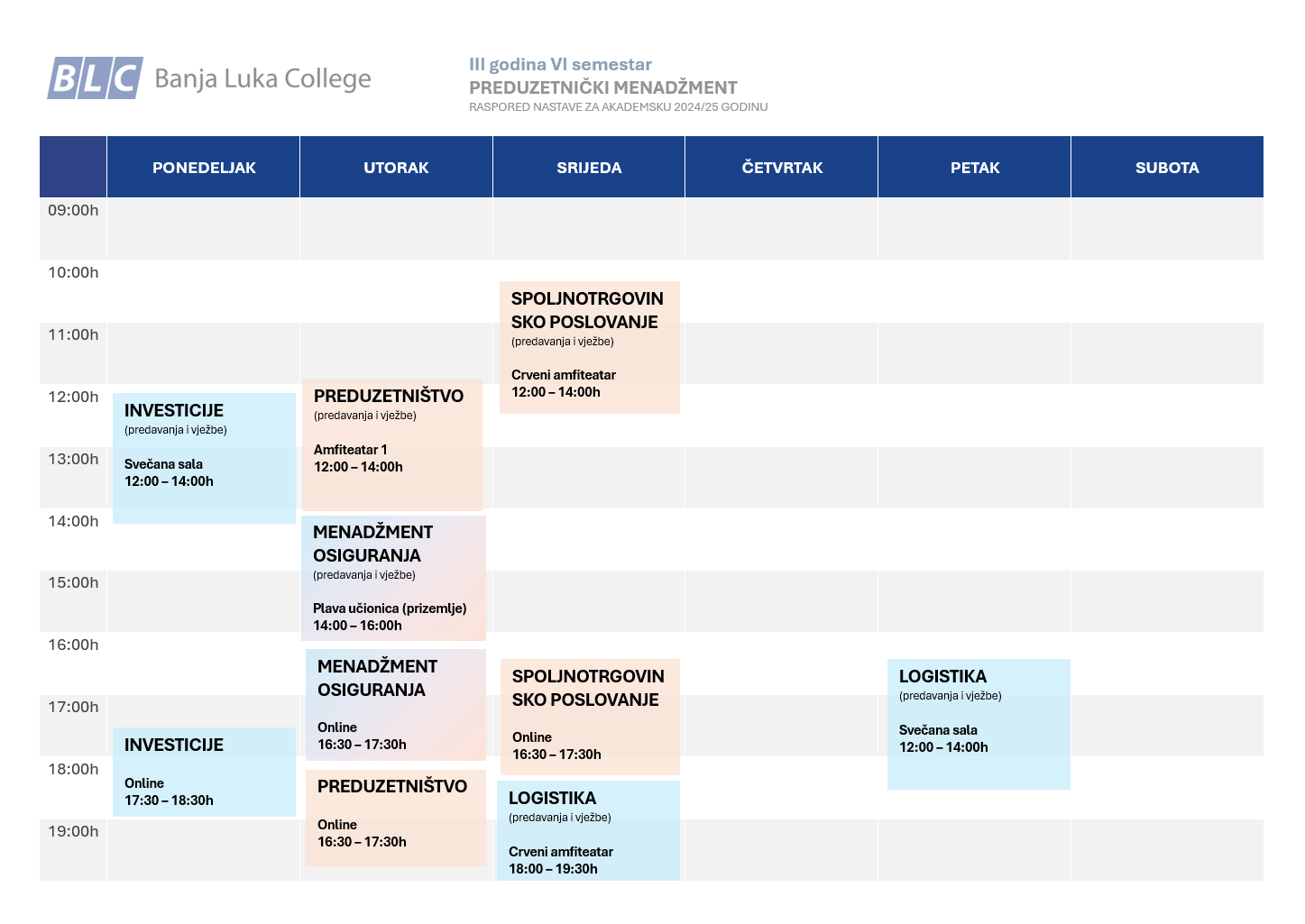Open the INVESTICIJE Online 17:30 block
The image size is (1305, 924).
[x=204, y=772]
